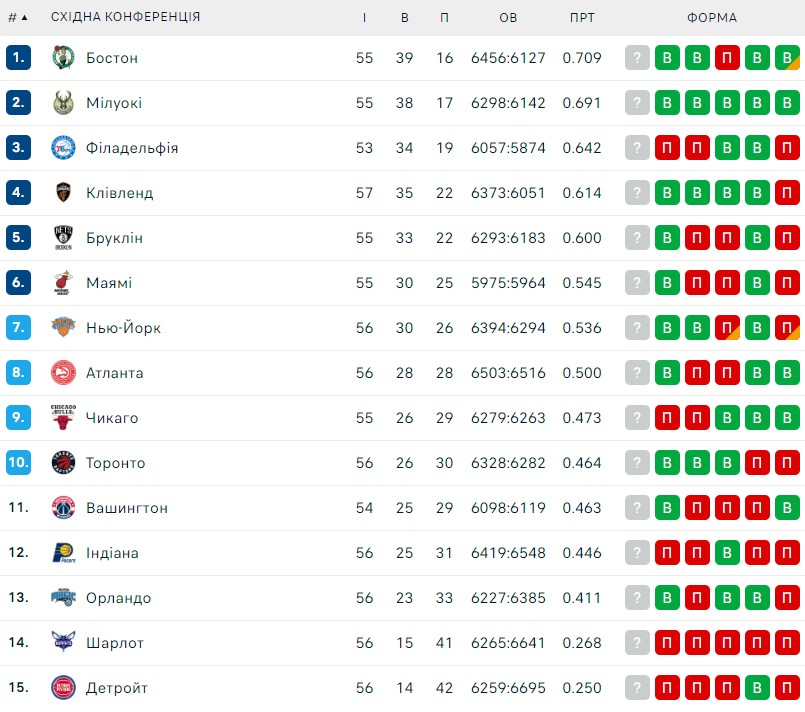Click Indiana's green В win badge

[x=727, y=552]
